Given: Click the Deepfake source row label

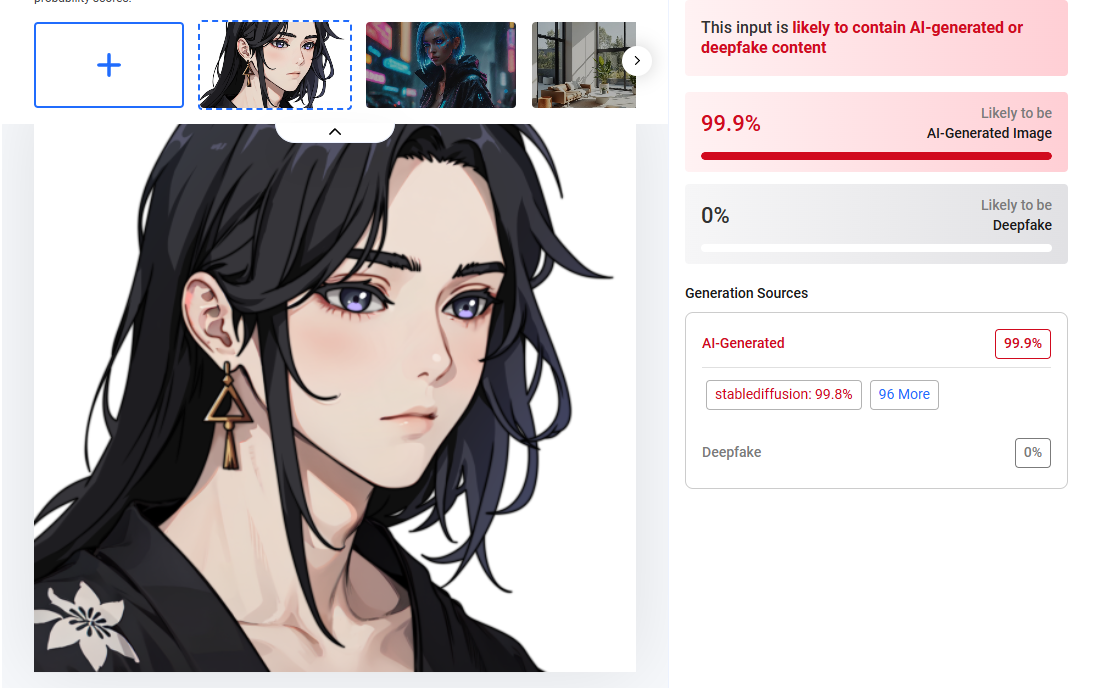Looking at the screenshot, I should [731, 452].
